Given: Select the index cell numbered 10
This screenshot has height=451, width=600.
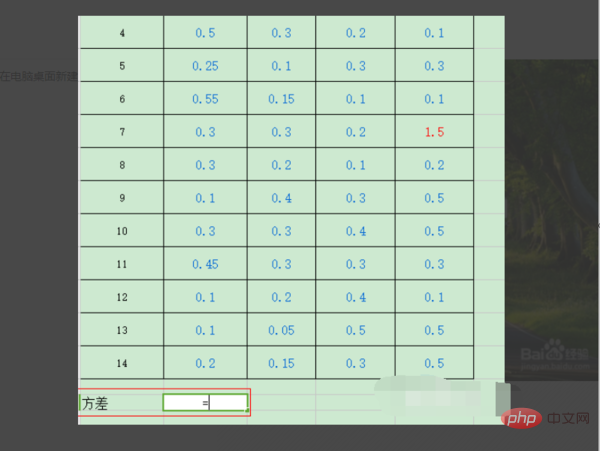Looking at the screenshot, I should 122,230.
